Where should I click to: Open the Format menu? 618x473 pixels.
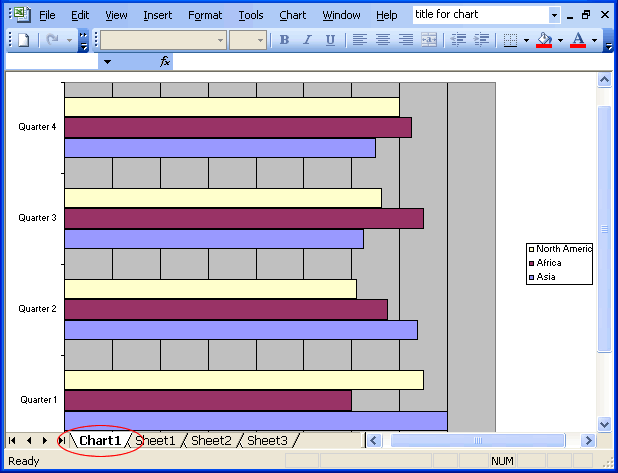pos(205,15)
